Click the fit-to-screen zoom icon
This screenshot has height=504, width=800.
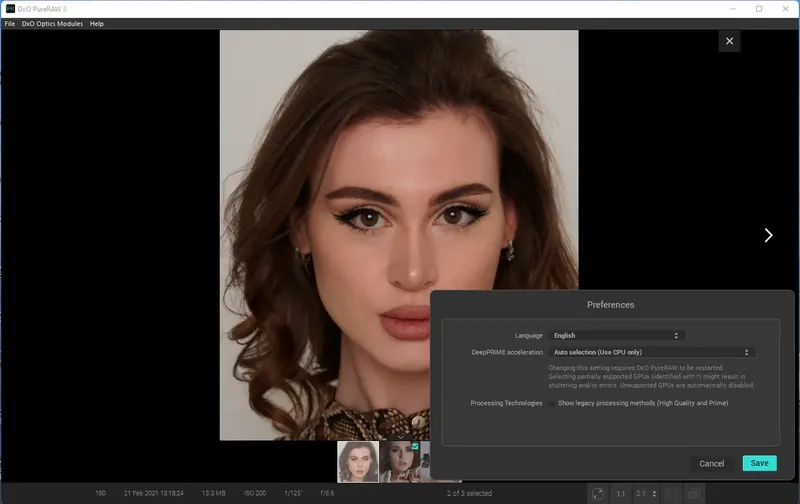click(597, 493)
